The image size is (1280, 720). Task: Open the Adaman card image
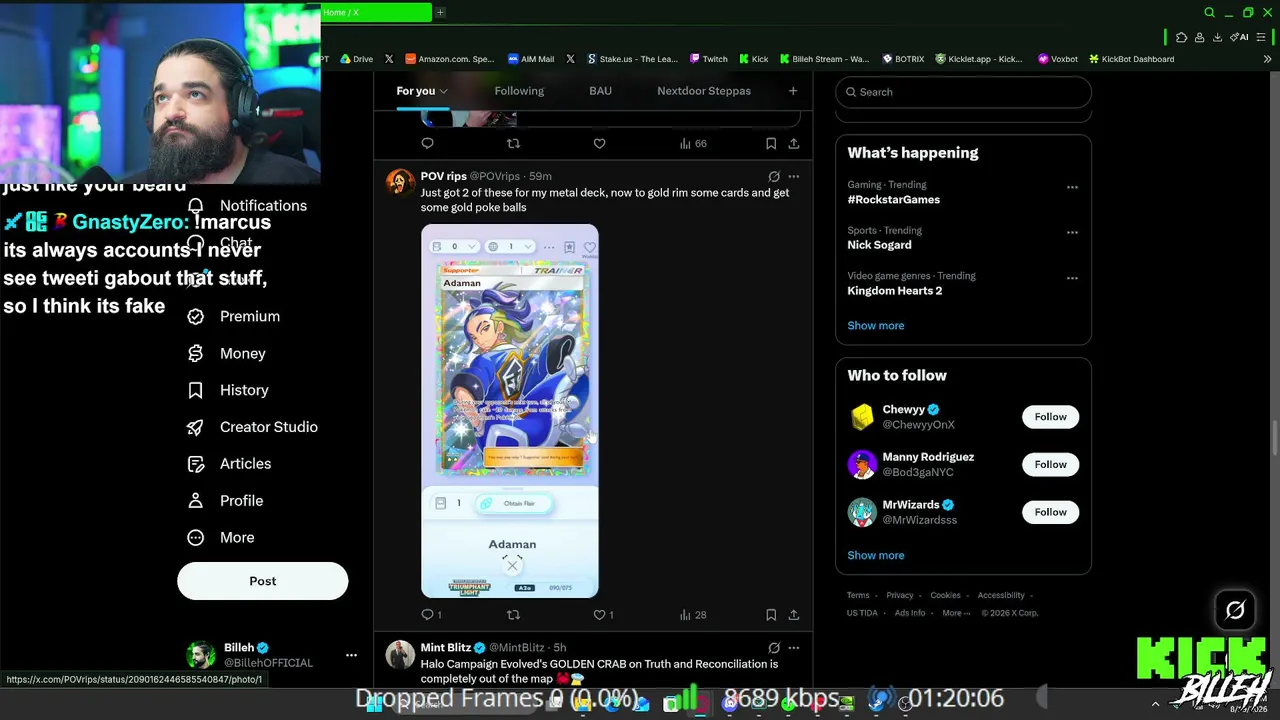coord(510,411)
